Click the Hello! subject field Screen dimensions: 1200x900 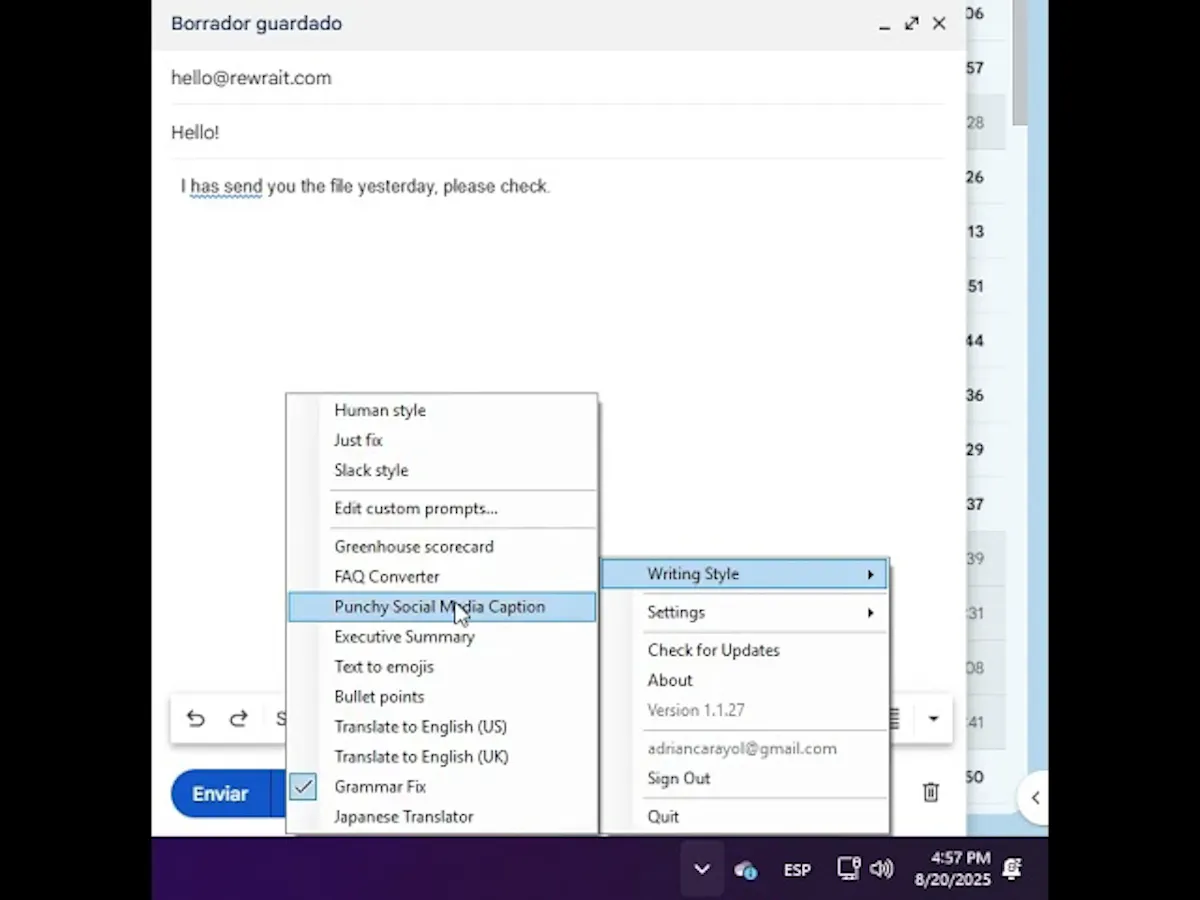tap(556, 132)
